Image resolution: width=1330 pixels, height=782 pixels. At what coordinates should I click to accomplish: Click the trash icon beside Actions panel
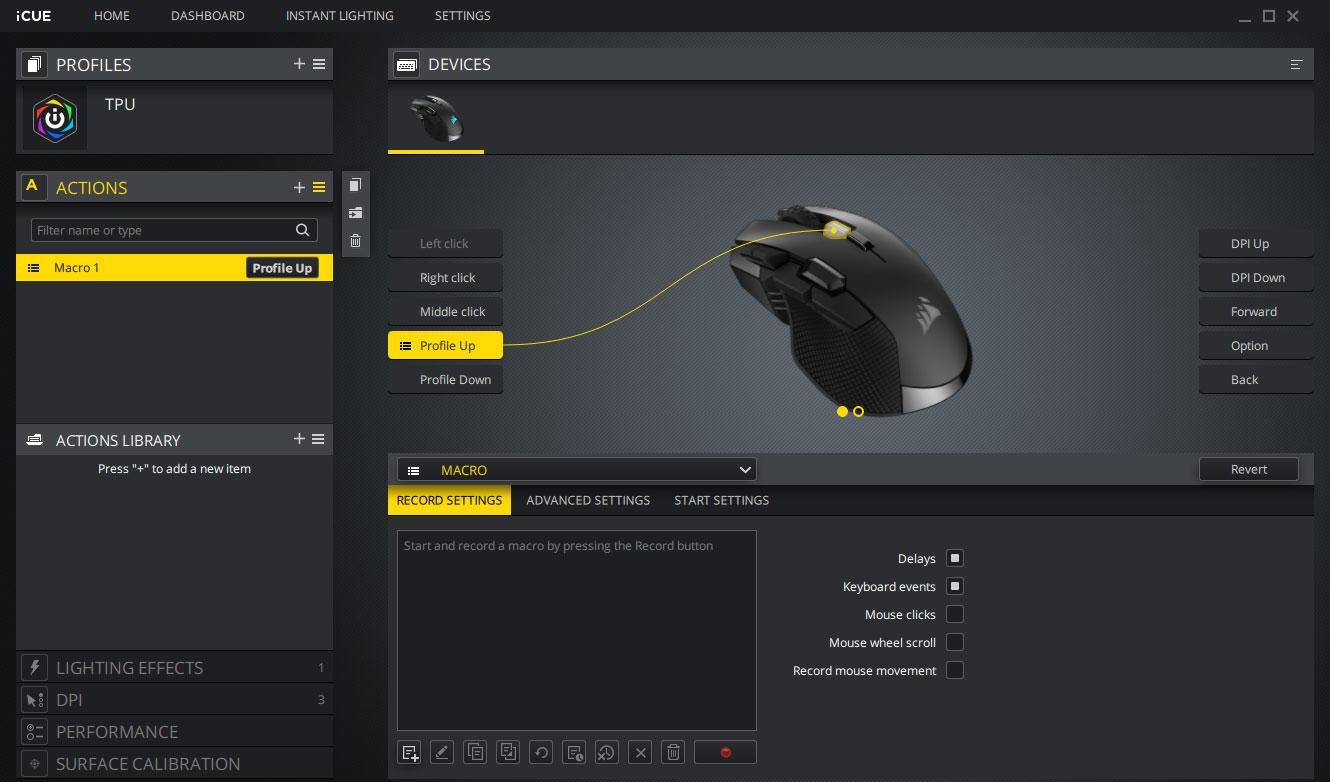[x=355, y=241]
